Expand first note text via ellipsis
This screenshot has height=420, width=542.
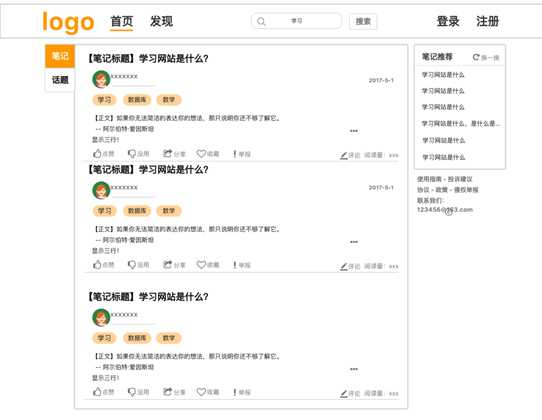click(354, 131)
